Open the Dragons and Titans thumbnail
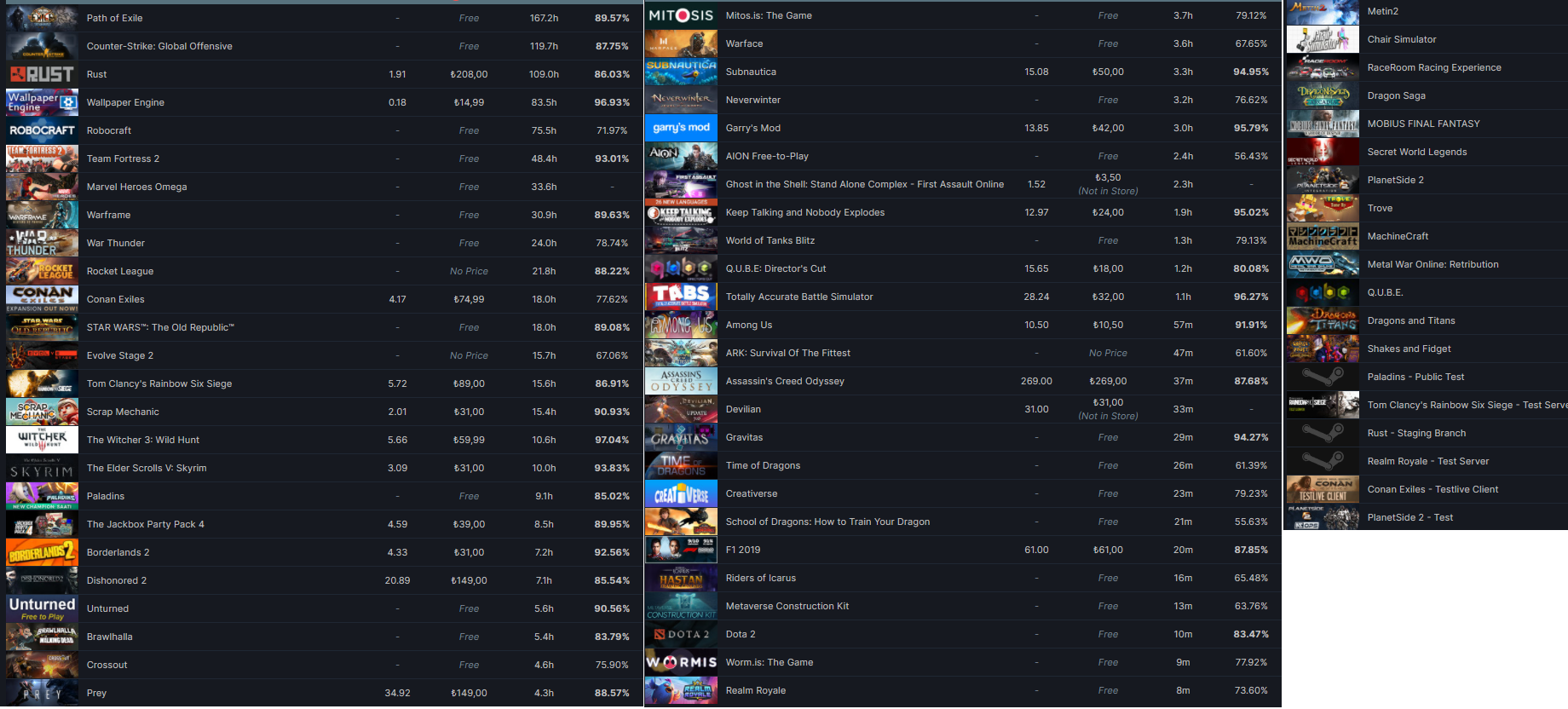The image size is (1568, 709). coord(1323,320)
